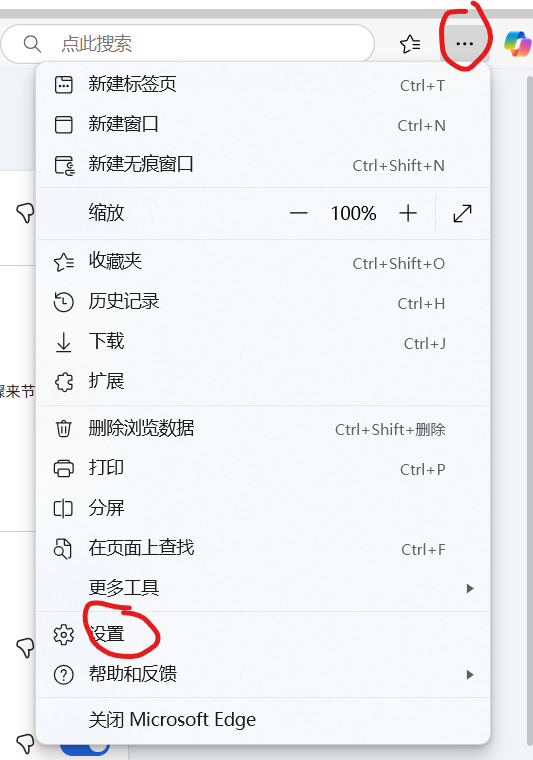Click the trash icon for 删除浏览数据
Viewport: 533px width, 760px height.
(x=63, y=428)
